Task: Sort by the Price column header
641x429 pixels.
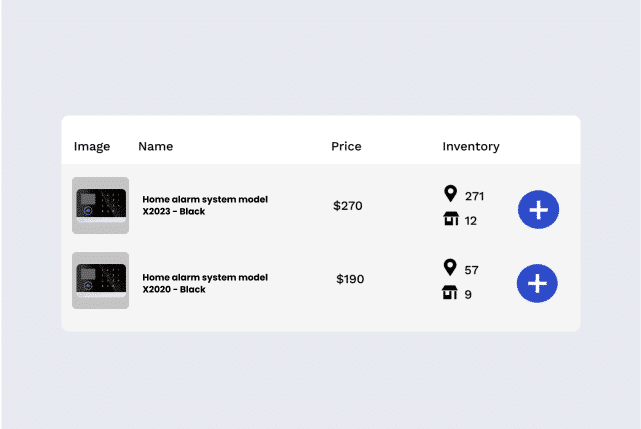Action: tap(346, 146)
